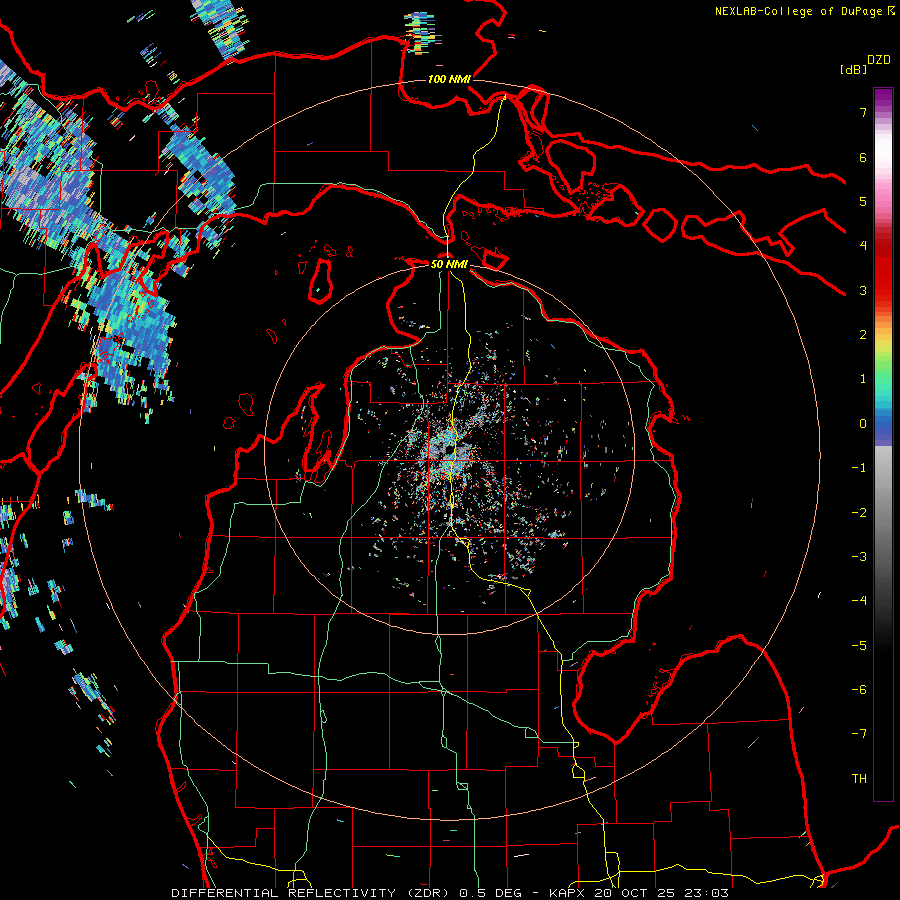The width and height of the screenshot is (900, 900).
Task: Click the DIFFERENTIAL REFLECTIVITY (ZDR) caption text
Action: coord(312,893)
